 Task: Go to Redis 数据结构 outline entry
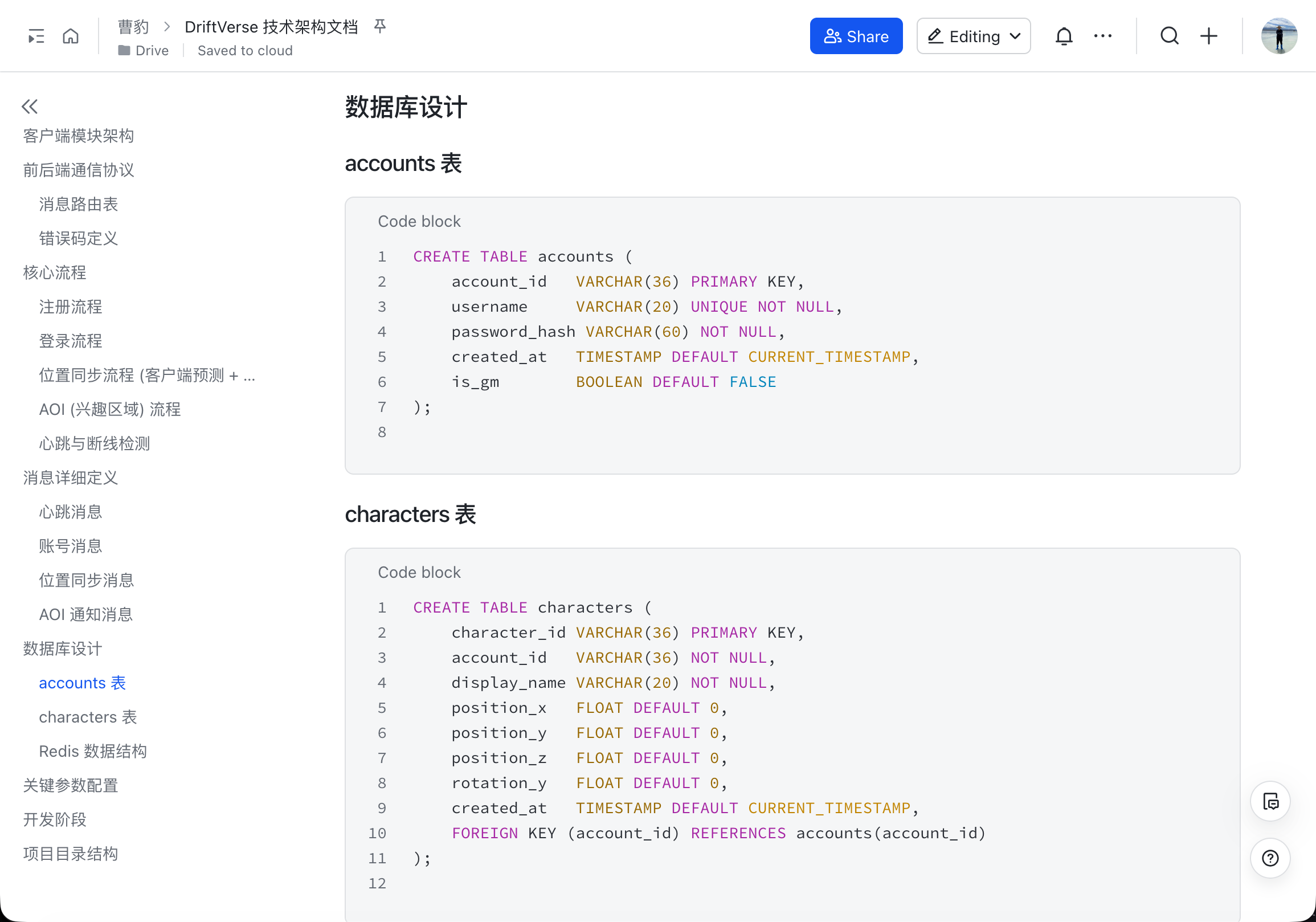click(x=93, y=751)
